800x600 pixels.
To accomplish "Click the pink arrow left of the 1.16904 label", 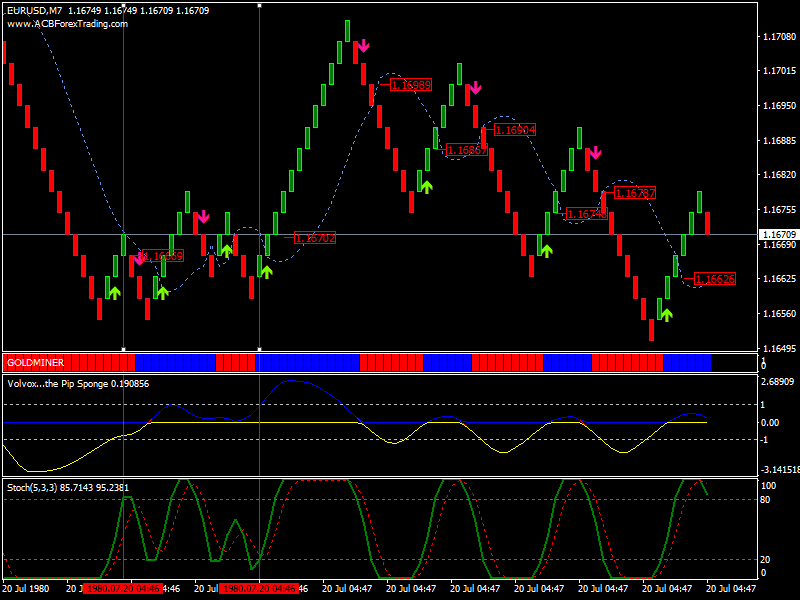I will coord(475,88).
